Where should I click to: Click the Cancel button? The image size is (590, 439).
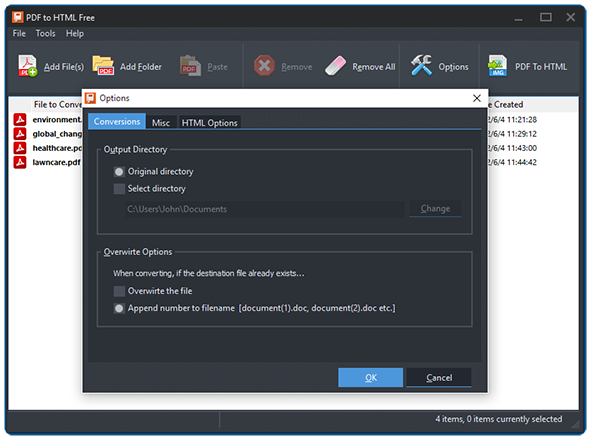pyautogui.click(x=439, y=377)
